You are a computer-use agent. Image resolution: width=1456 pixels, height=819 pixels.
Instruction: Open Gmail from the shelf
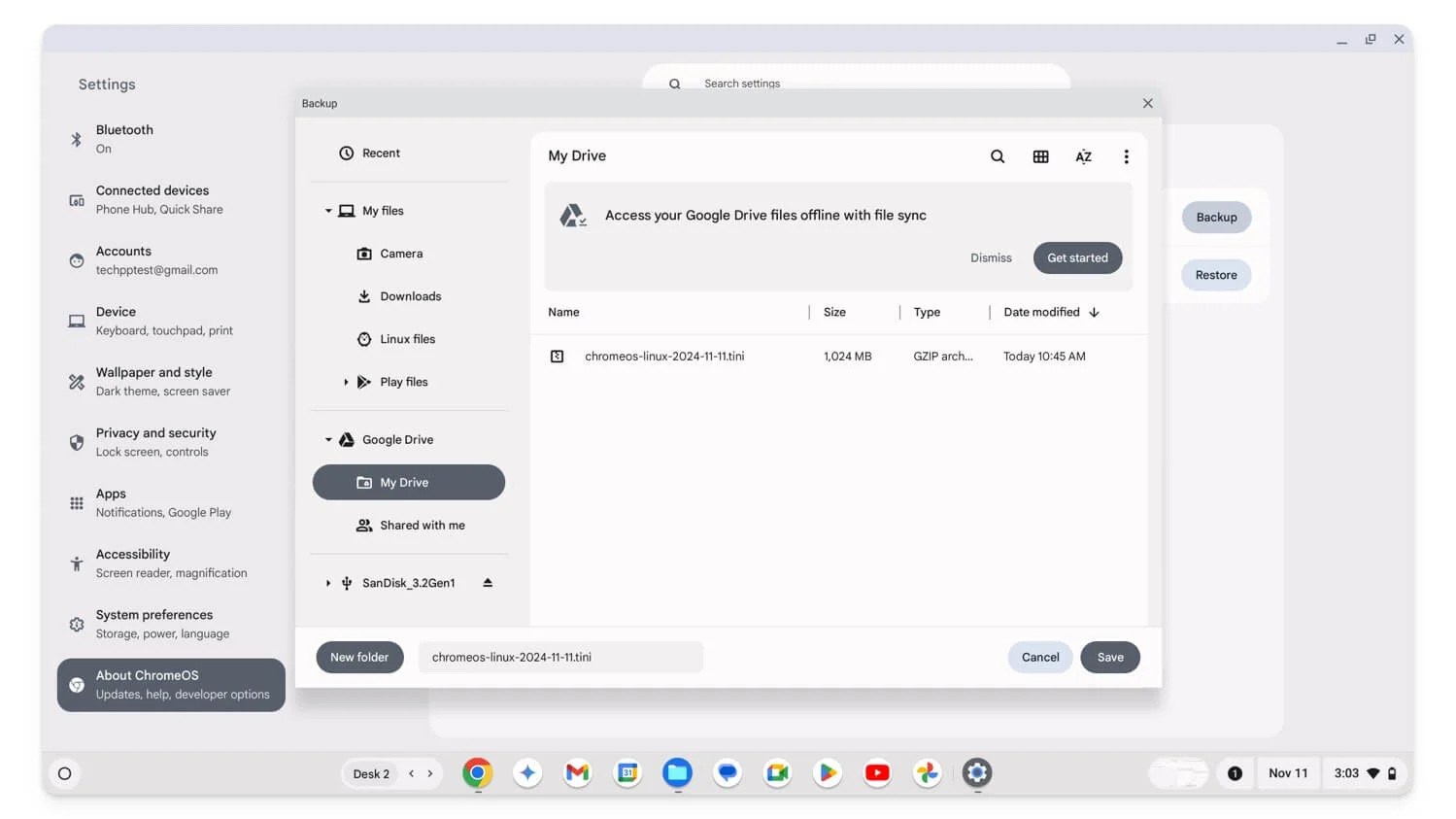(578, 773)
